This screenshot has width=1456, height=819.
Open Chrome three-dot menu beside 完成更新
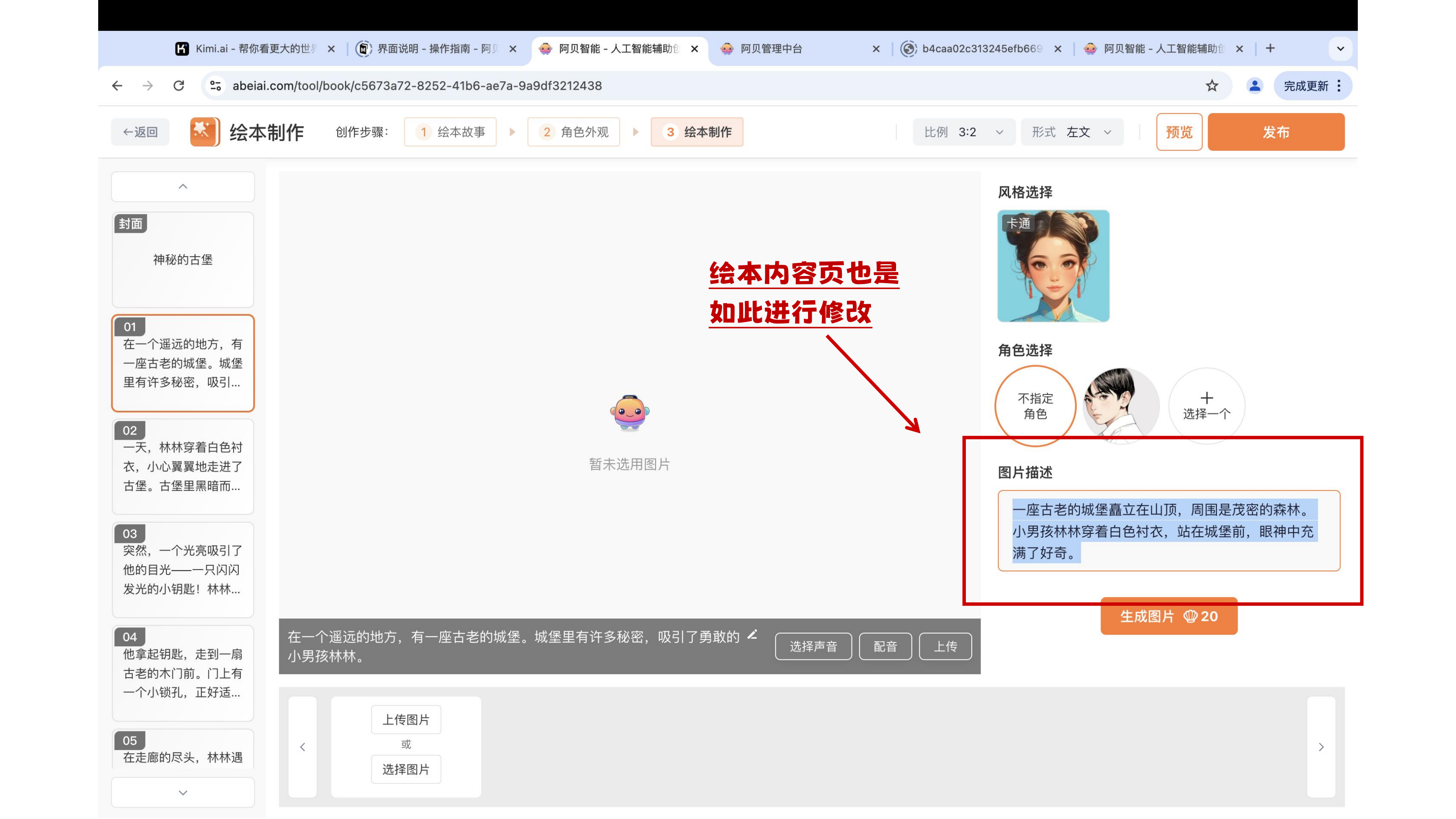(1339, 85)
